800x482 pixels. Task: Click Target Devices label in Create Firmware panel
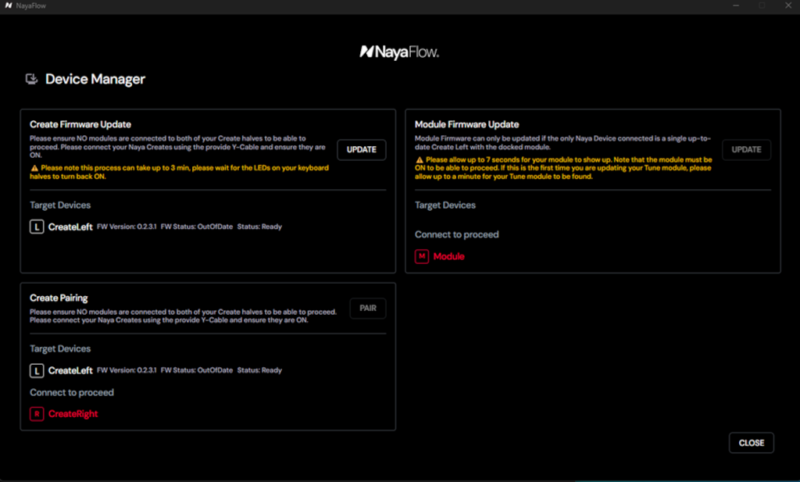(x=60, y=205)
